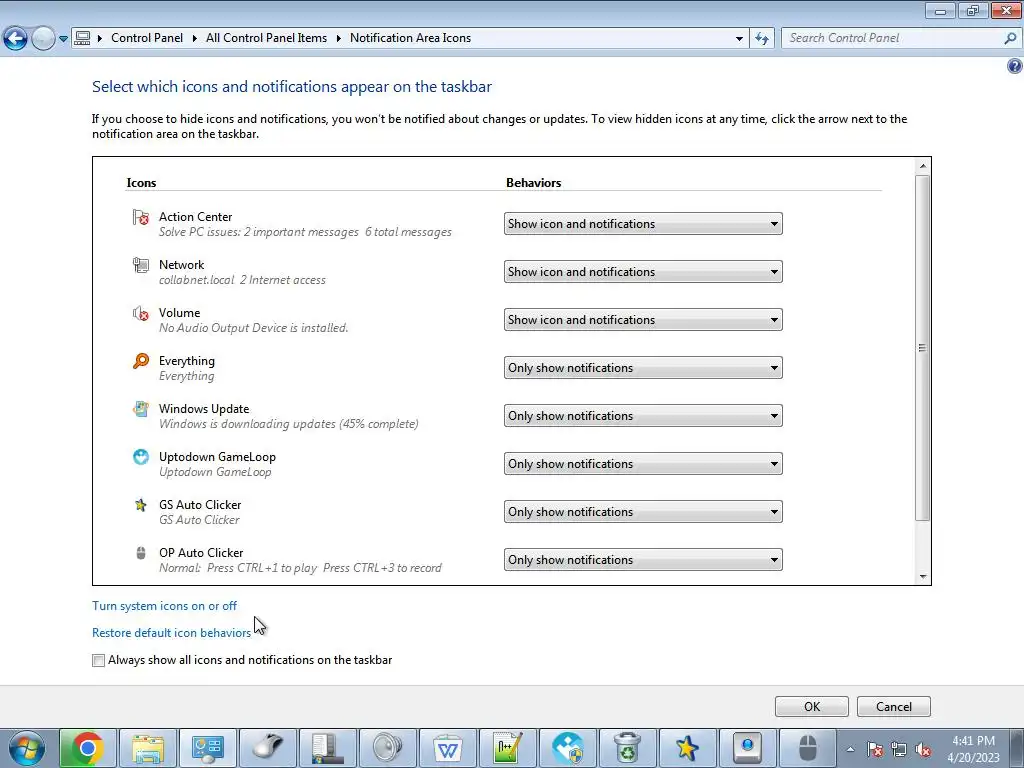Open the Help question mark icon
The width and height of the screenshot is (1024, 768).
click(x=1014, y=66)
